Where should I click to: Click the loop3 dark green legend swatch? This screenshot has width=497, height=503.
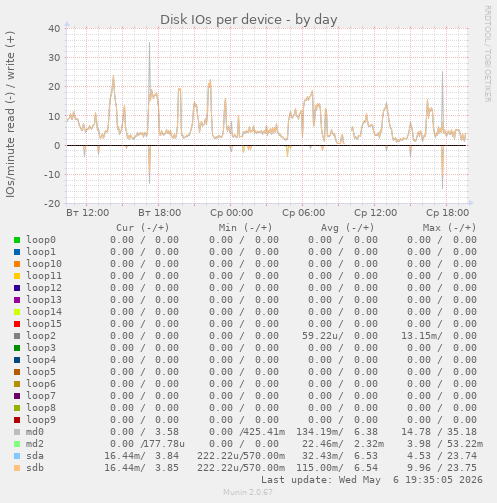coord(17,348)
